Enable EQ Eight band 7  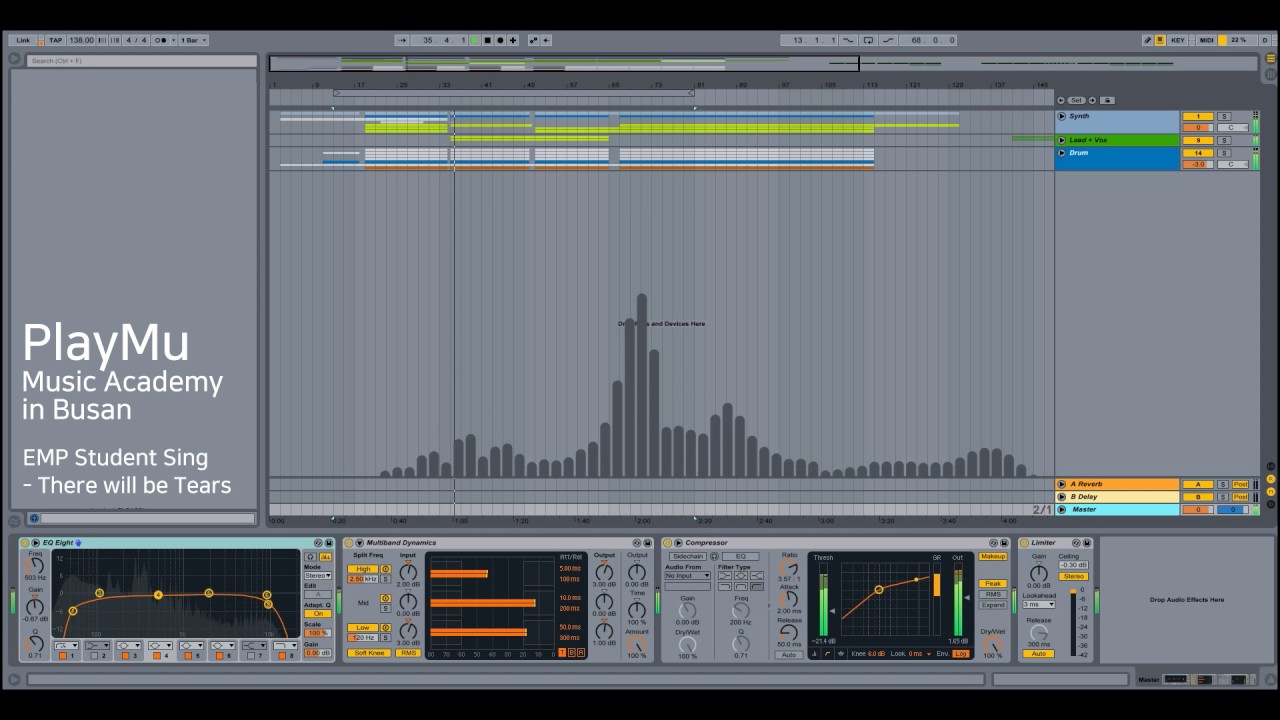251,656
